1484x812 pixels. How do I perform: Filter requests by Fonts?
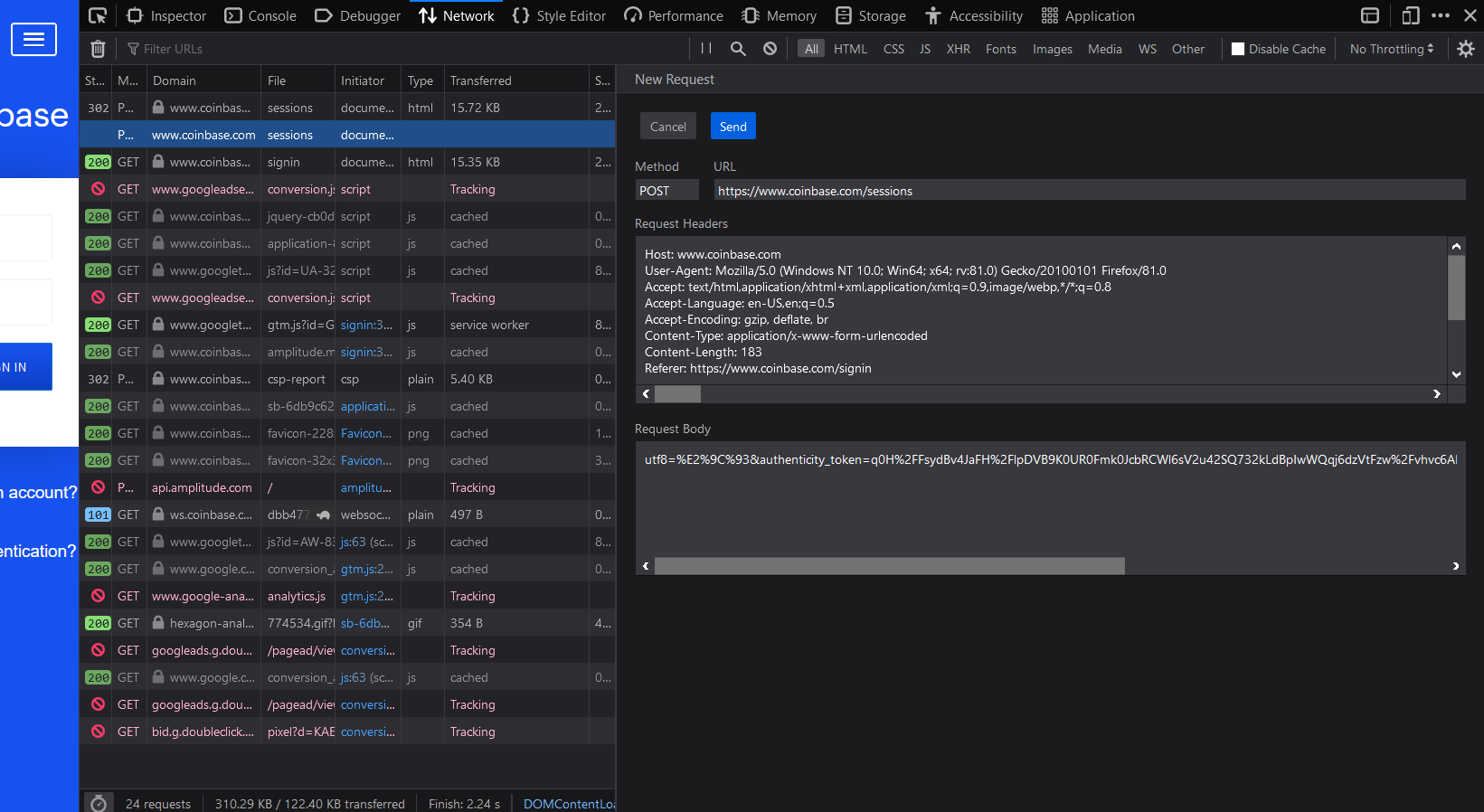click(x=1001, y=49)
